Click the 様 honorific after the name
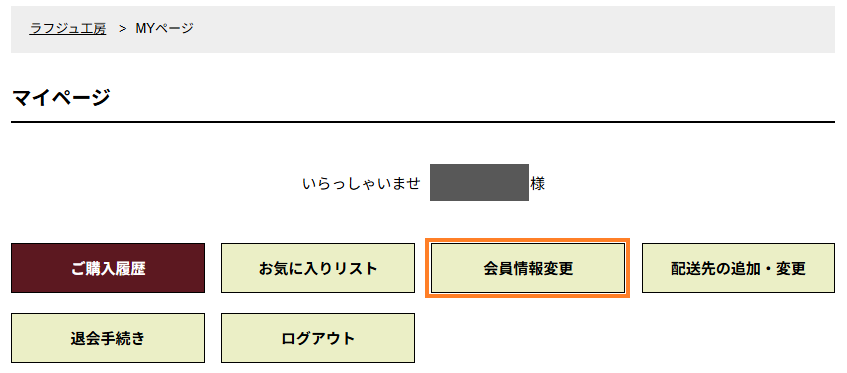The height and width of the screenshot is (373, 847). 537,184
